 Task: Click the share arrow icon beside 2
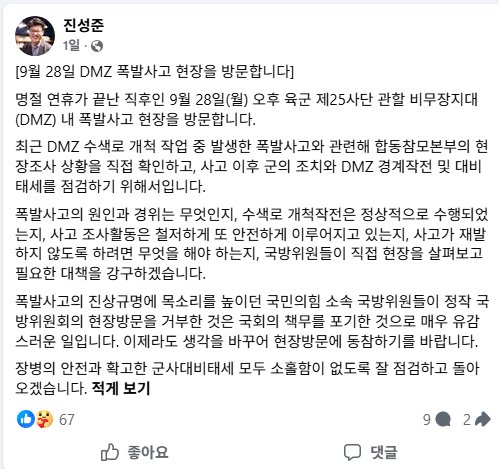coord(482,419)
